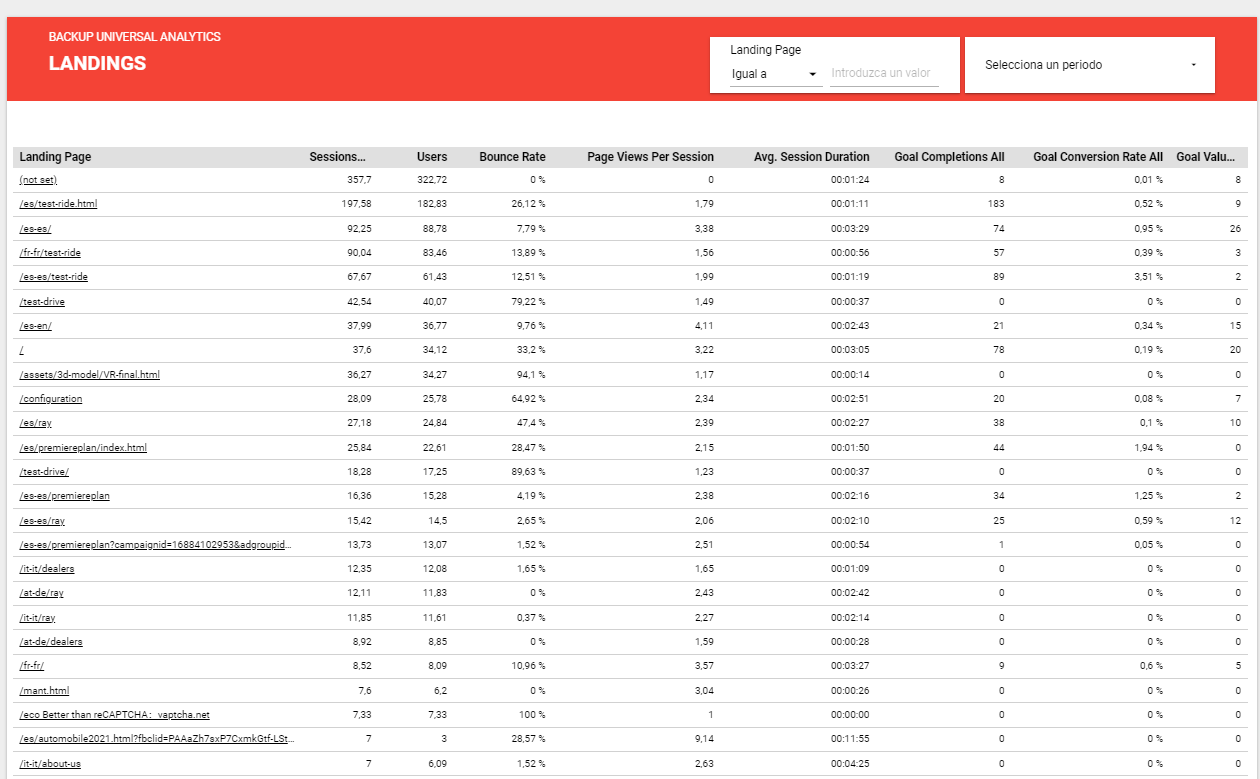1260x779 pixels.
Task: Click the 'Introduzca un valor' input field
Action: coord(884,74)
